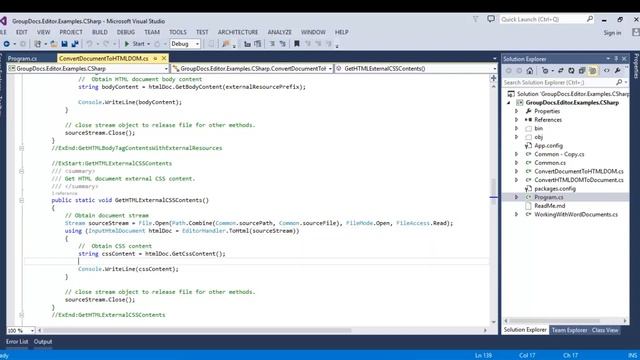Click the Find in Files toolbar icon

coord(225,44)
